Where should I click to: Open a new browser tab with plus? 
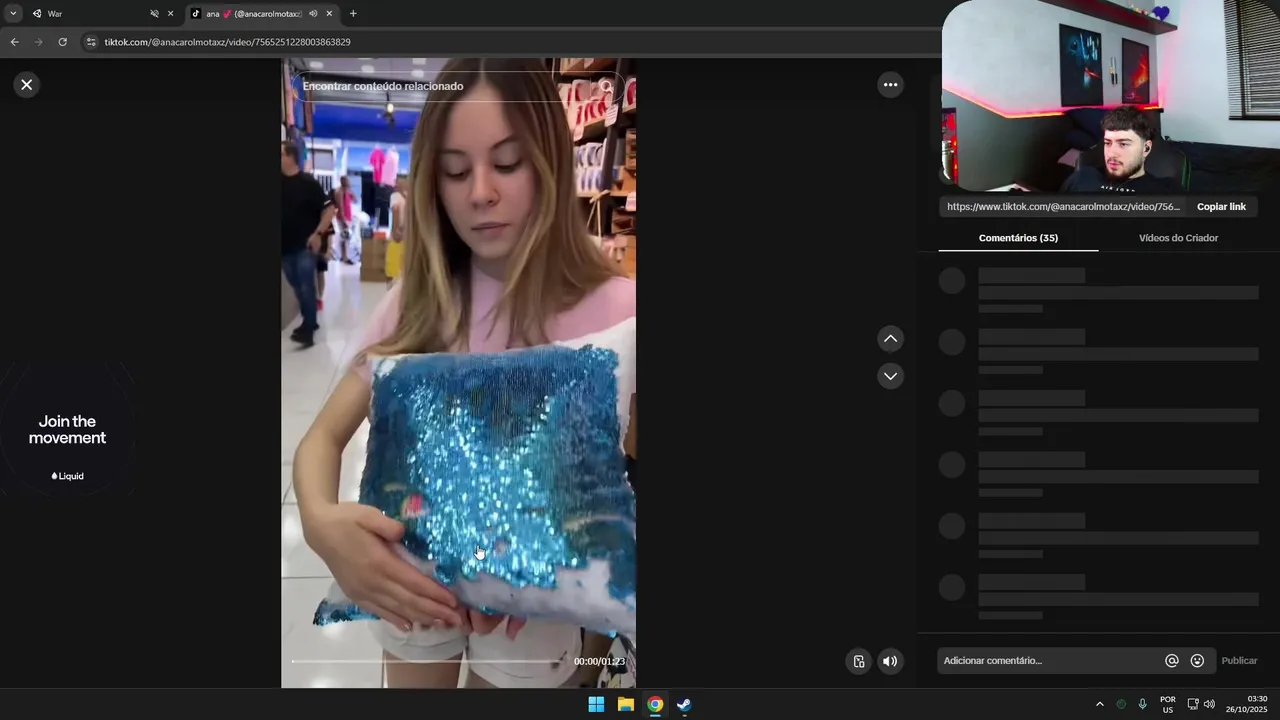(353, 14)
